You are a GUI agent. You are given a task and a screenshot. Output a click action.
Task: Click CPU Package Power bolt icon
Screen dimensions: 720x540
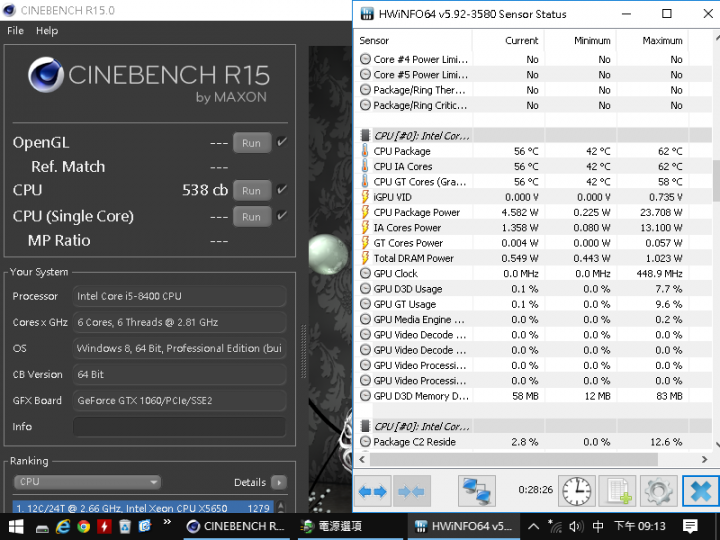pyautogui.click(x=365, y=212)
